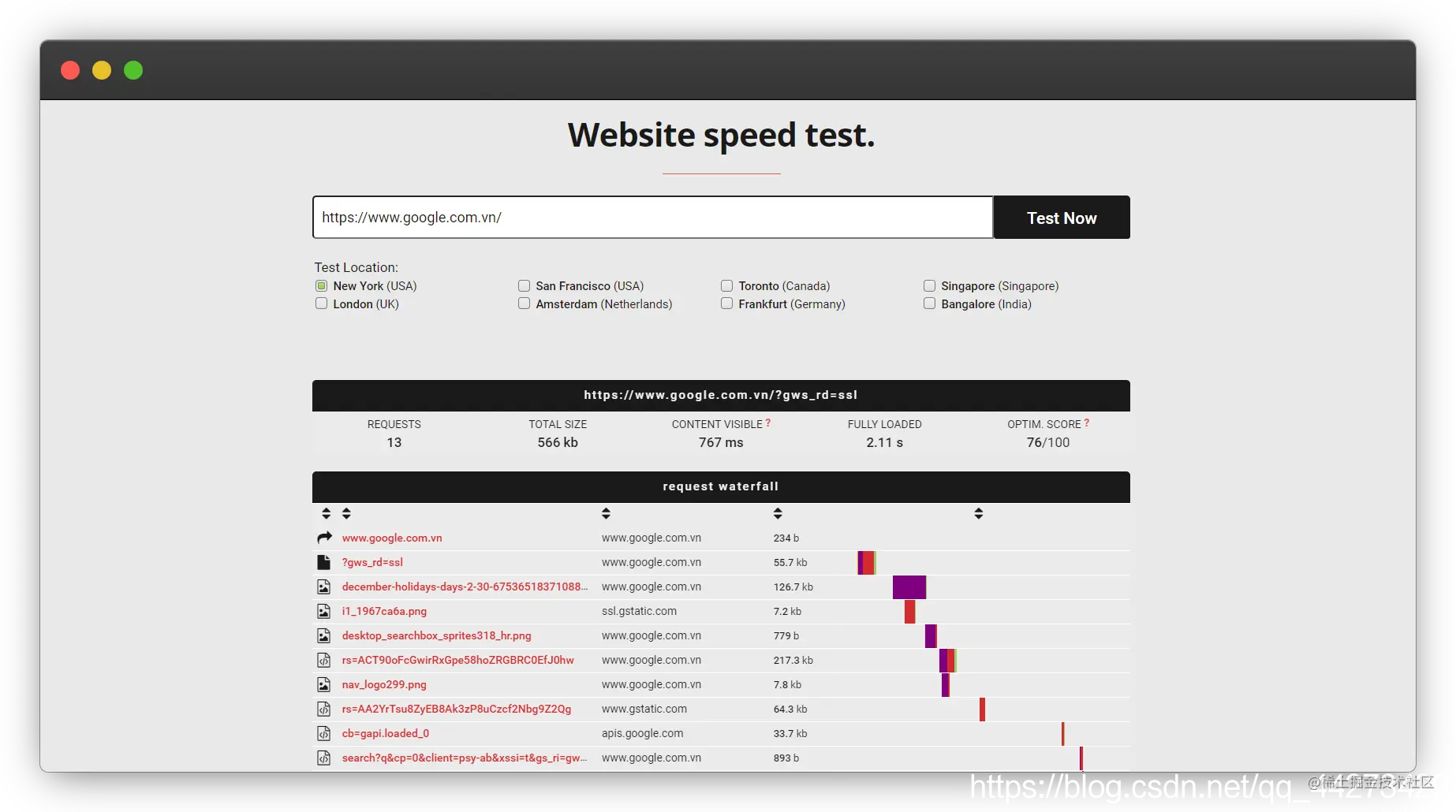Click the document icon for ?gws_rd=ssl
This screenshot has height=812, width=1456.
coord(323,562)
